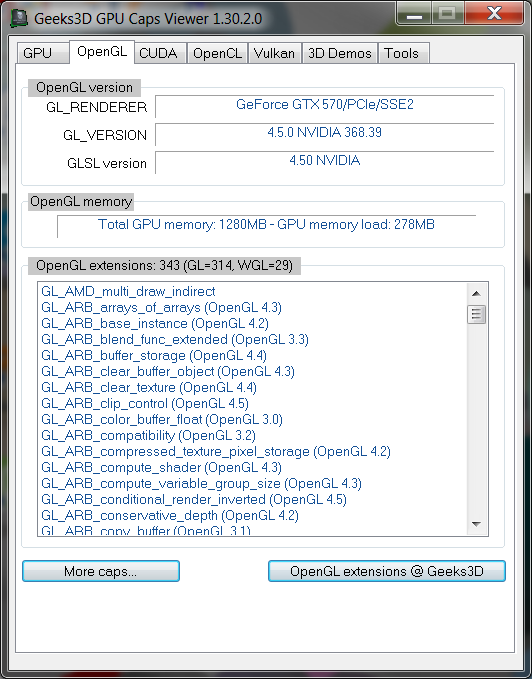This screenshot has width=532, height=679.
Task: Select GL_ARB_clip_control extension entry
Action: pos(145,404)
